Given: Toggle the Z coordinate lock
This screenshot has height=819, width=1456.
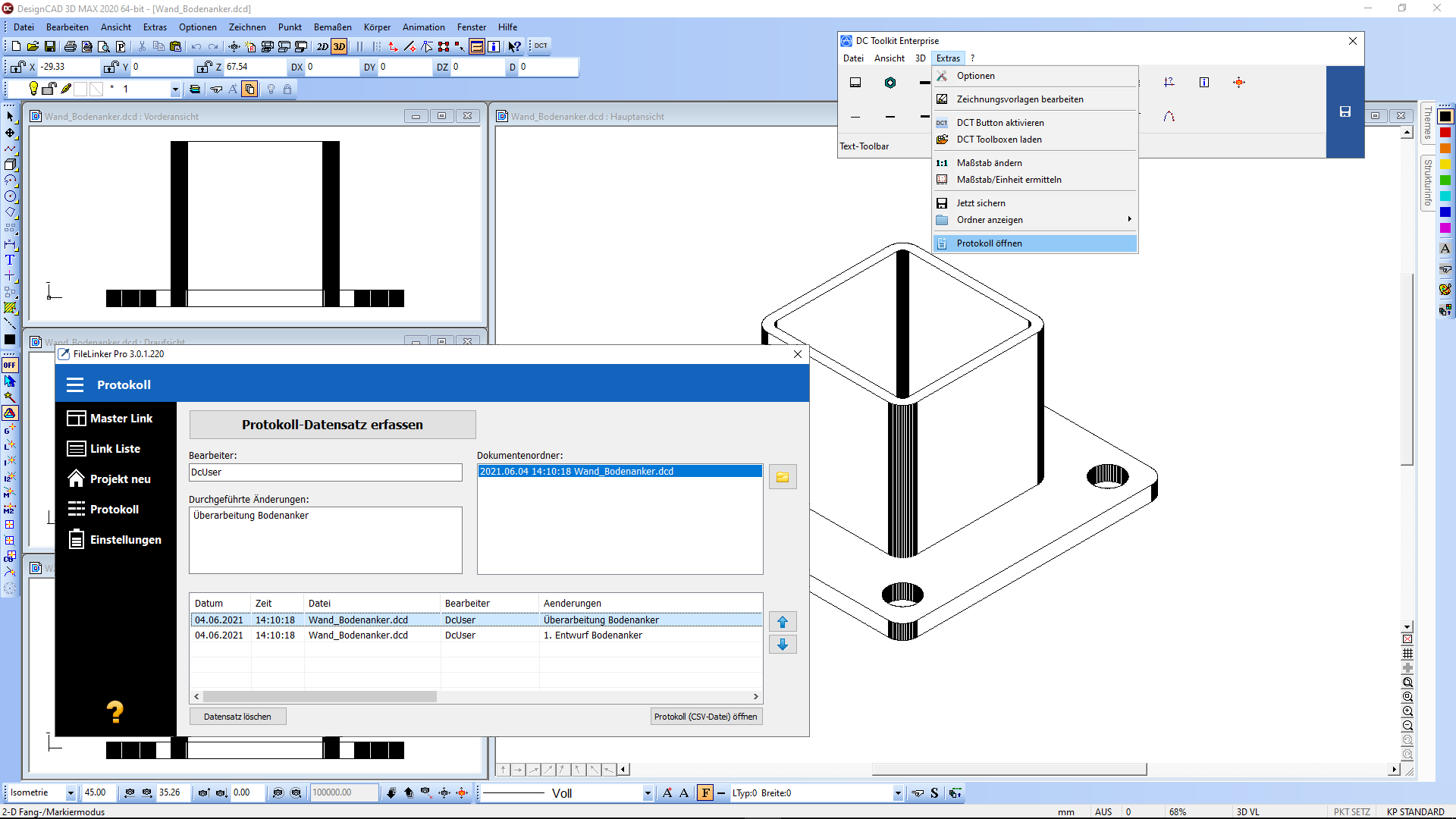Looking at the screenshot, I should point(204,67).
